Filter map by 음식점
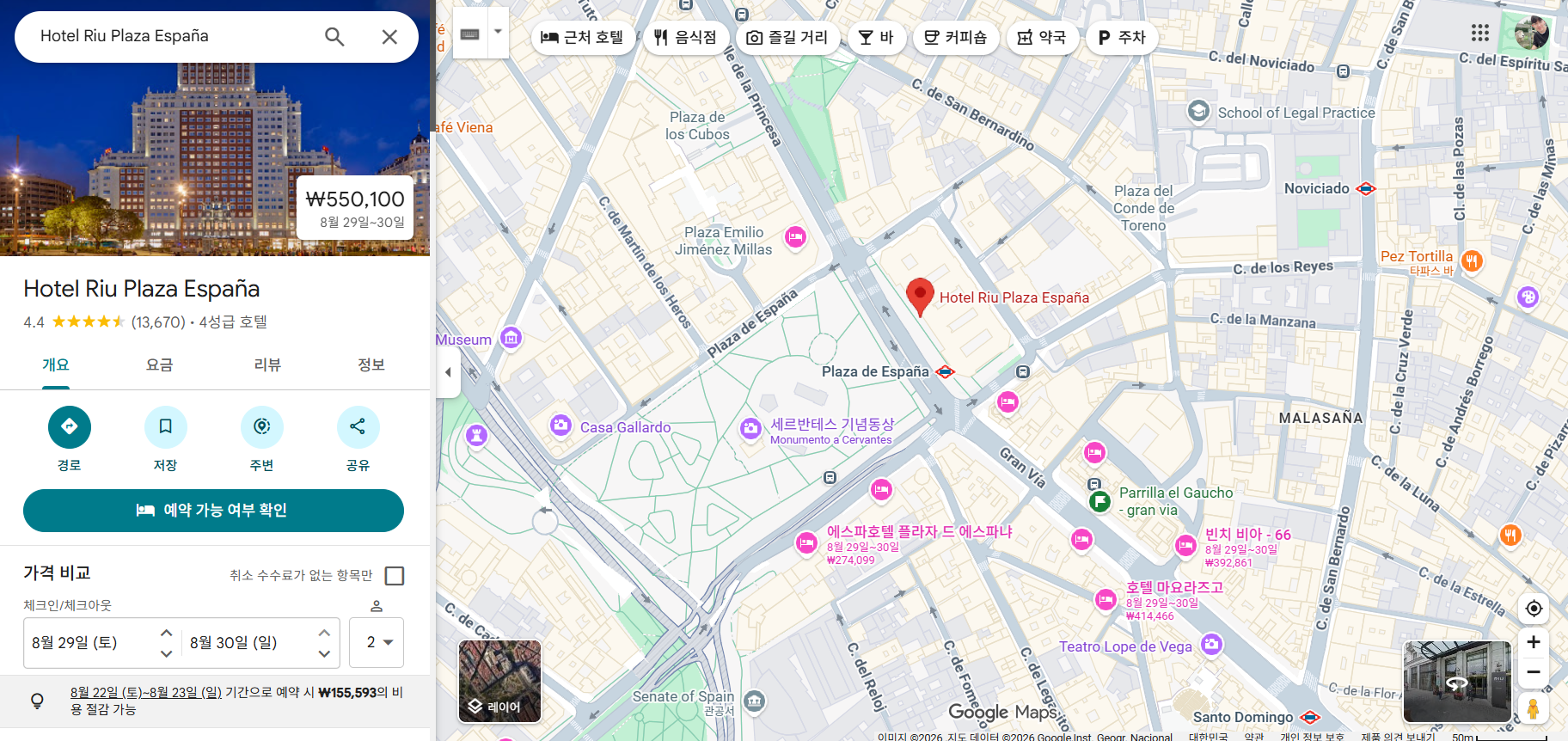 [x=685, y=38]
